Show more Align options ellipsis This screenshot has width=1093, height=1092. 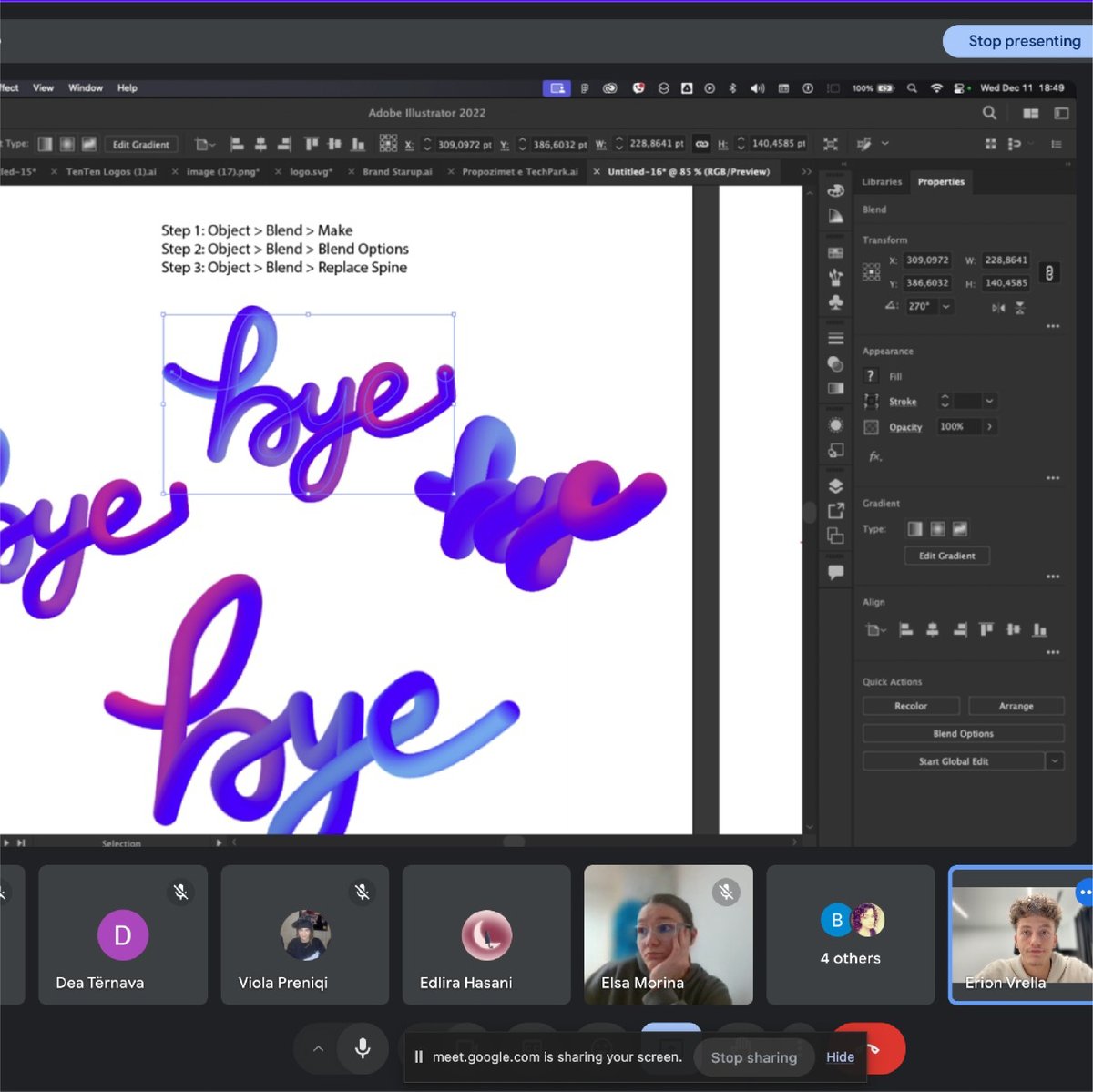coord(1053,652)
